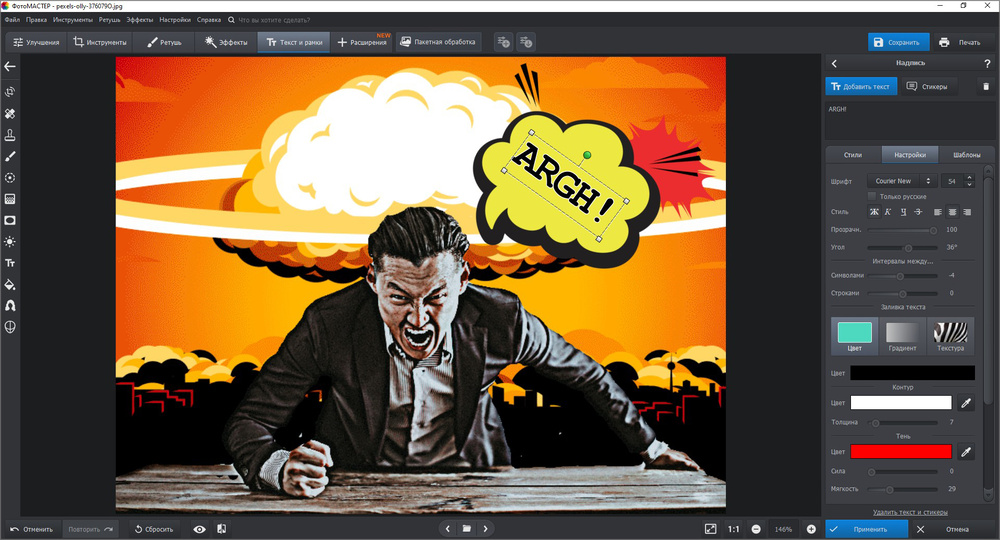Open the Файл menu
The width and height of the screenshot is (1000, 540).
[x=12, y=20]
